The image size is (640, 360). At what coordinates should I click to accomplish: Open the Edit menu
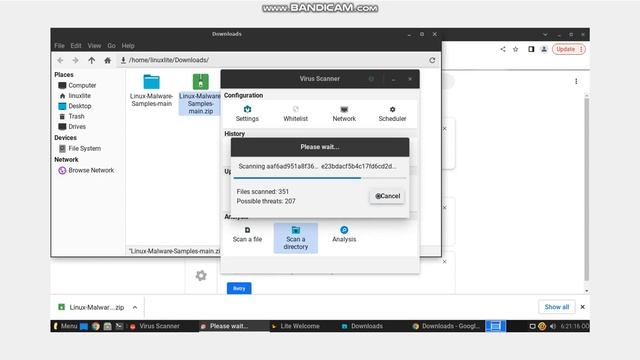(x=76, y=46)
